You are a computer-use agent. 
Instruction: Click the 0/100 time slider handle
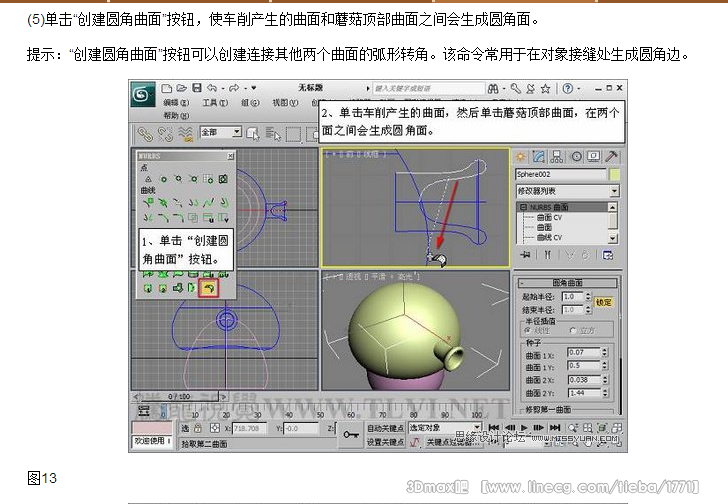tap(179, 397)
